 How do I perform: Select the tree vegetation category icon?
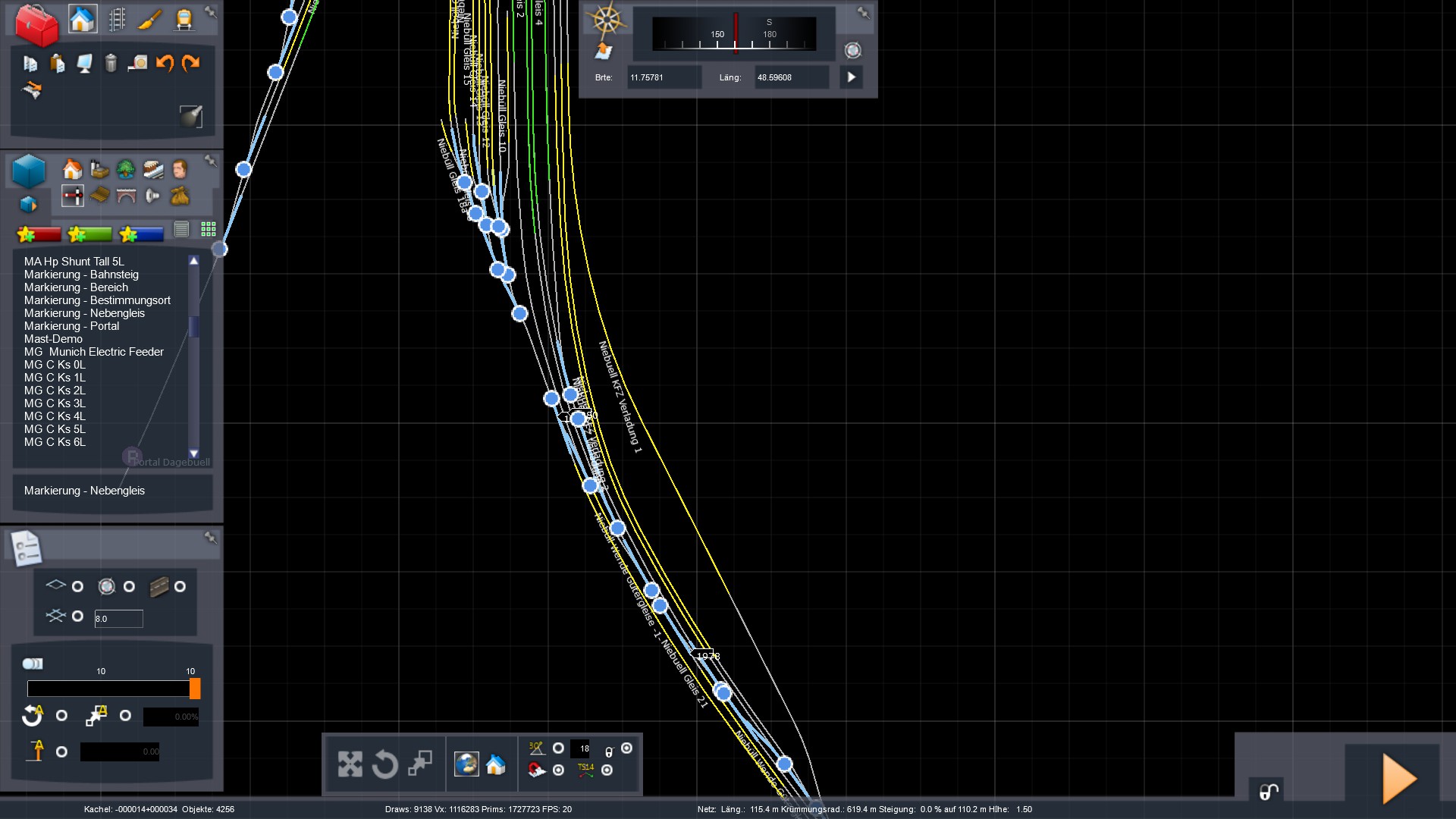tap(126, 168)
